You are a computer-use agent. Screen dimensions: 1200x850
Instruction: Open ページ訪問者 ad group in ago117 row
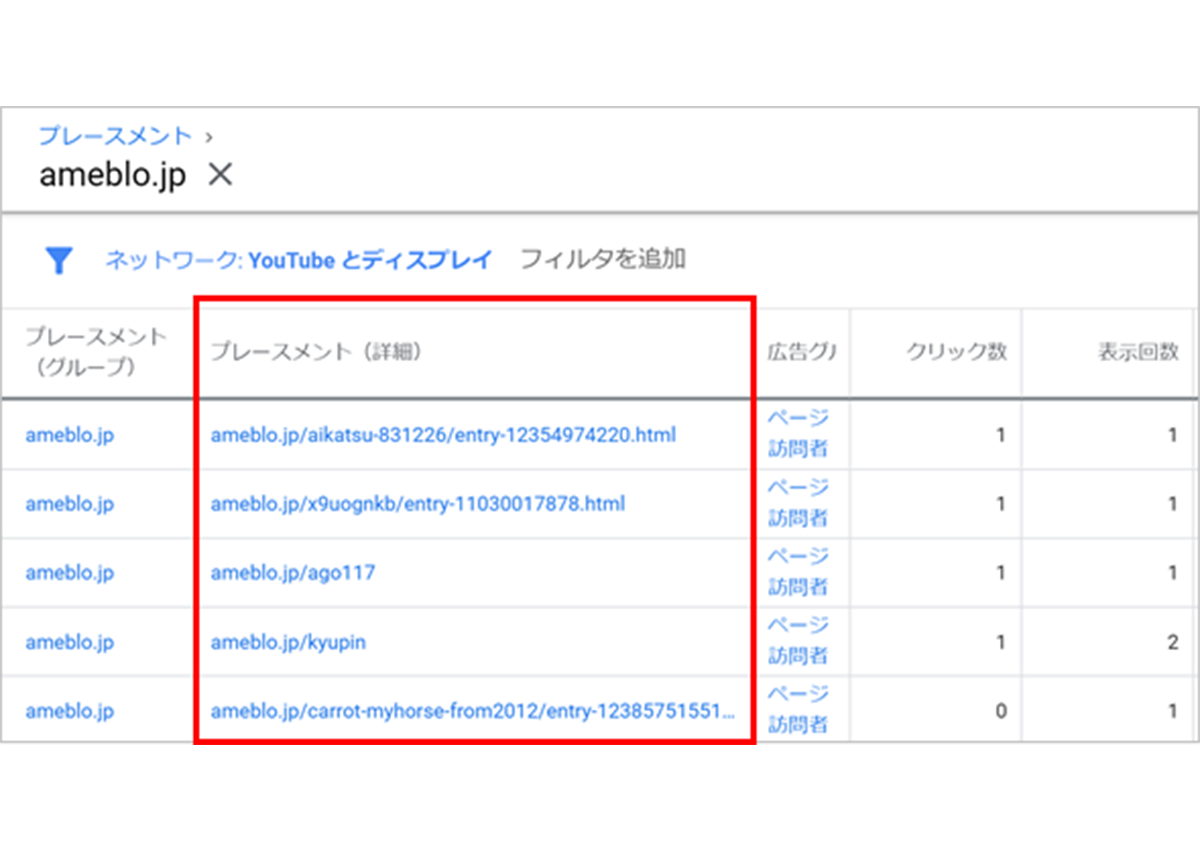(x=798, y=572)
